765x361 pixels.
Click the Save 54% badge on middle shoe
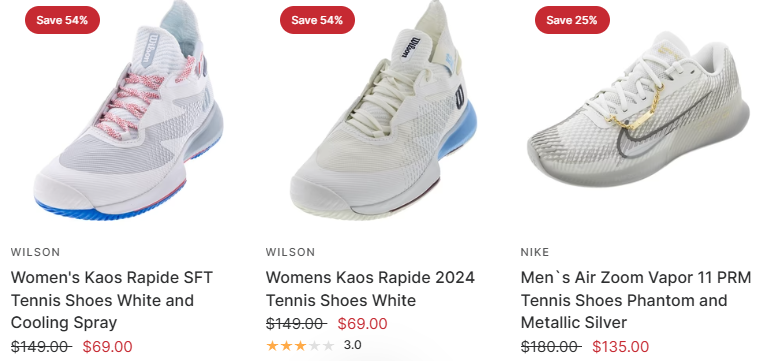coord(317,20)
